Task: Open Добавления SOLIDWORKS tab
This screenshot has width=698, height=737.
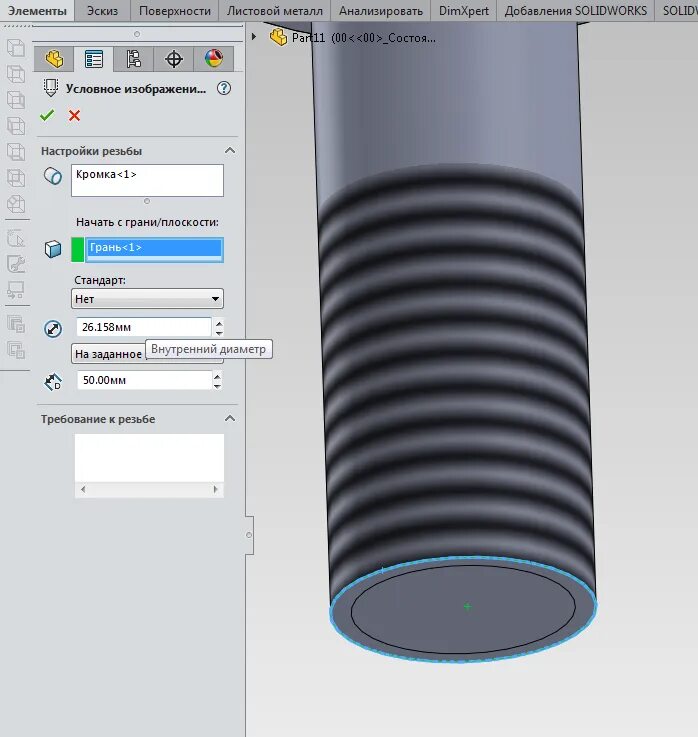Action: pyautogui.click(x=575, y=10)
